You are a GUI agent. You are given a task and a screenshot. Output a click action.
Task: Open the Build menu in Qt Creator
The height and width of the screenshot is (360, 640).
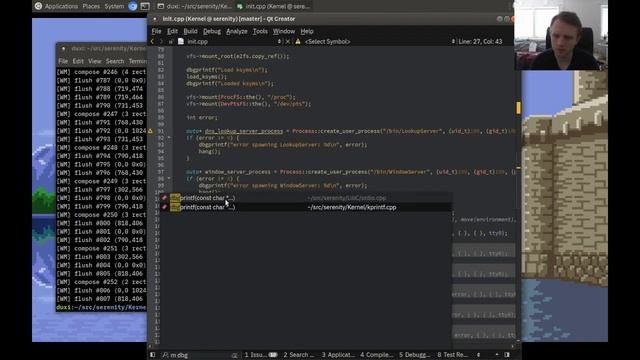[x=190, y=31]
